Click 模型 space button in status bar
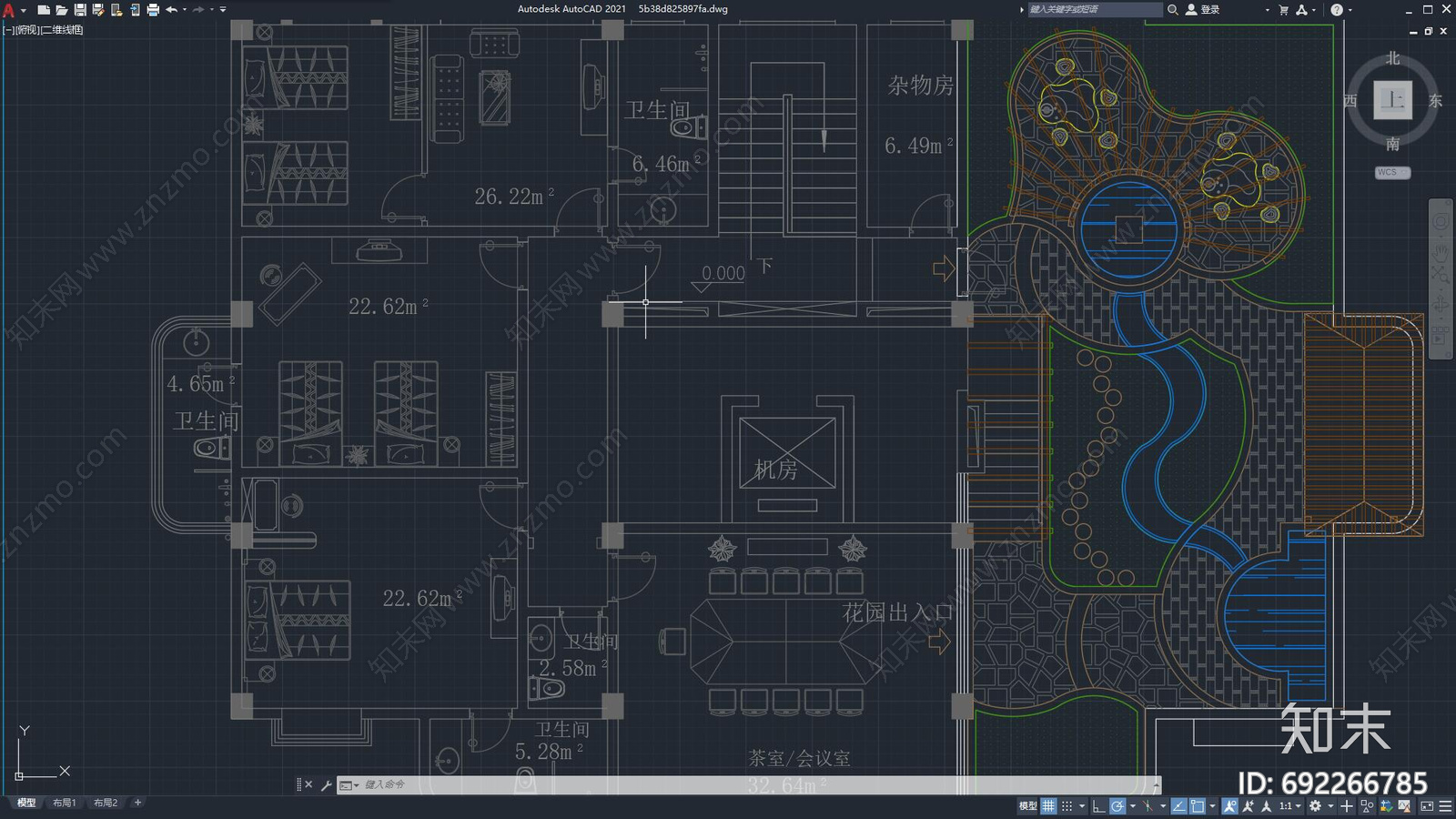 (1028, 806)
